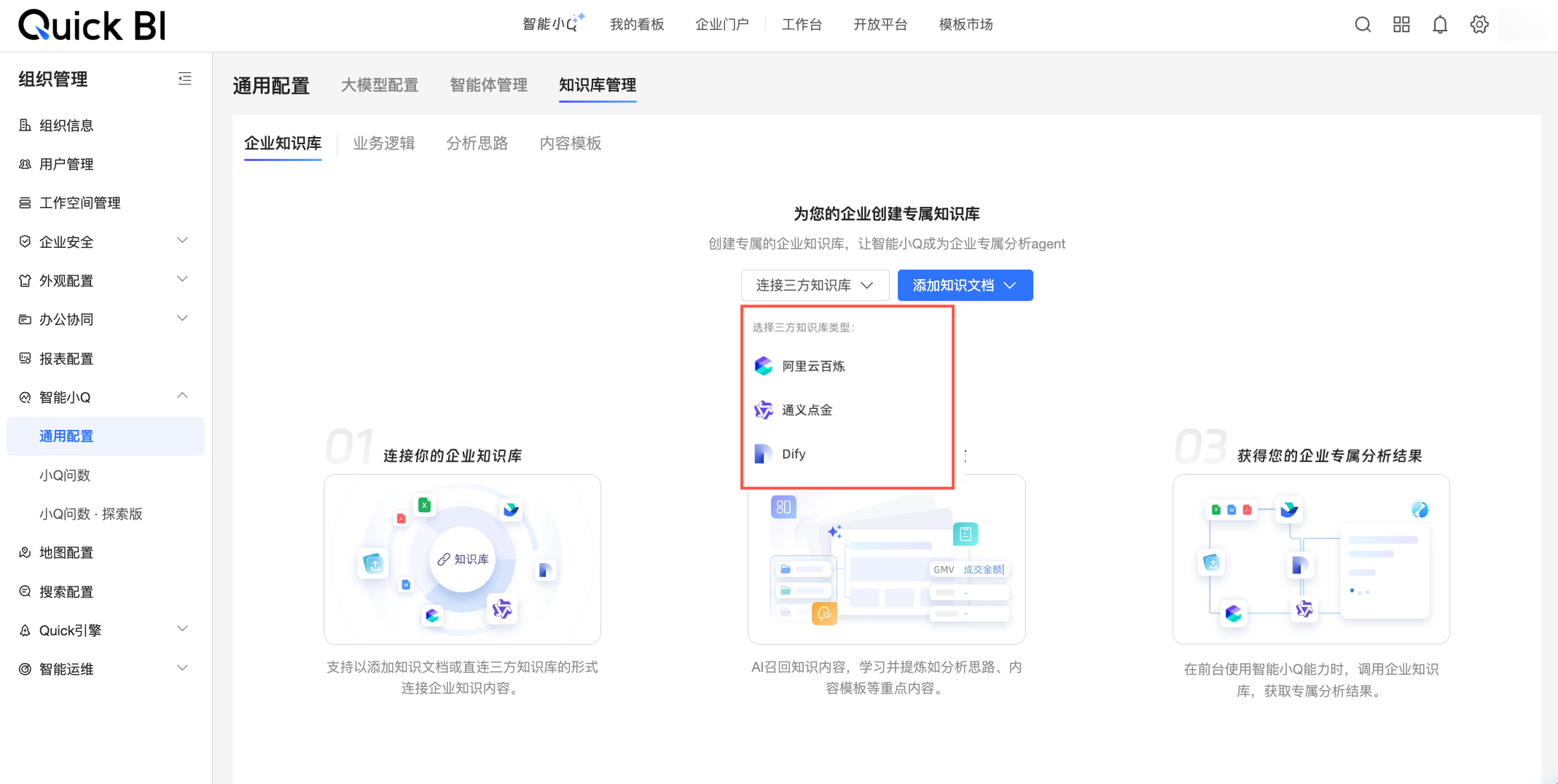The width and height of the screenshot is (1558, 784).
Task: Switch to the 智能体管理 tab
Action: (x=488, y=85)
